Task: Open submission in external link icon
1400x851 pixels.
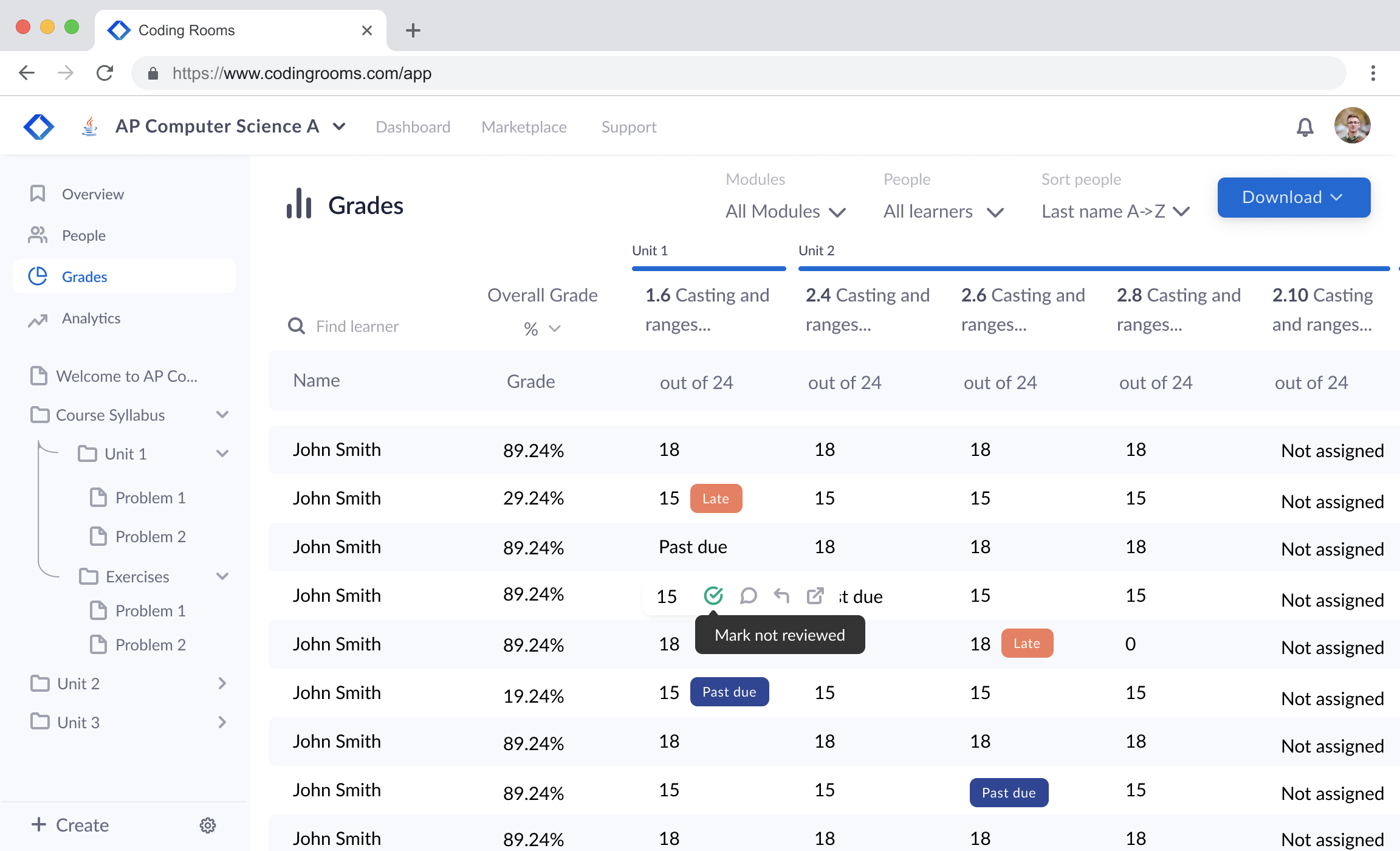Action: pyautogui.click(x=815, y=596)
